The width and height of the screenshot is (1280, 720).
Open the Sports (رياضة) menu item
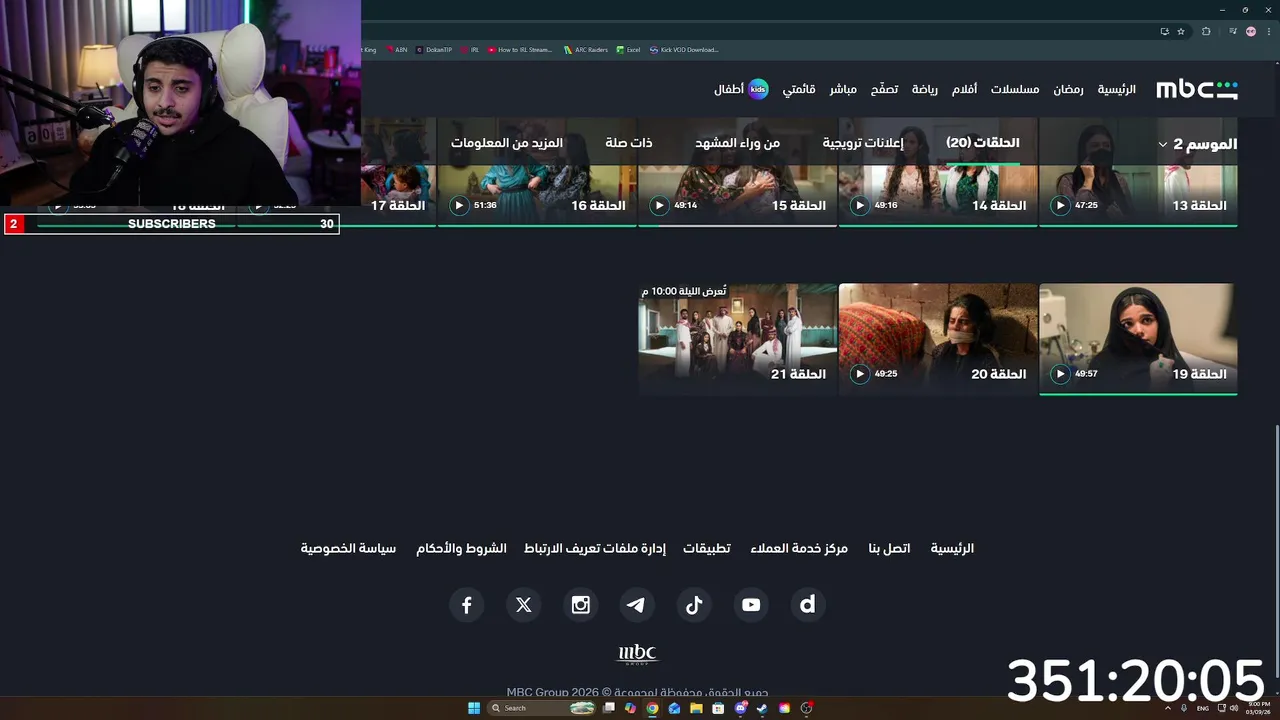point(925,89)
